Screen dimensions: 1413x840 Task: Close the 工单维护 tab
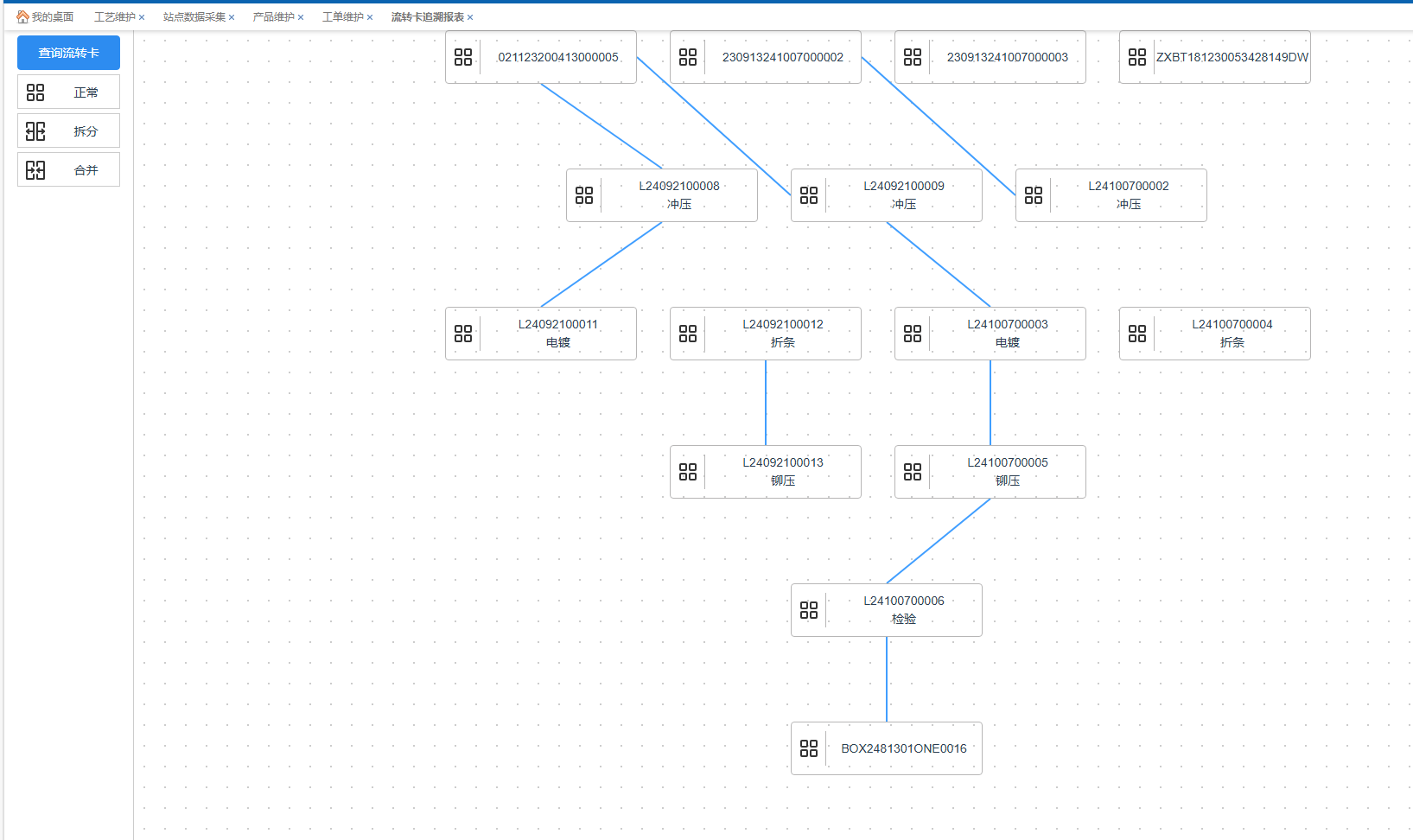coord(370,17)
